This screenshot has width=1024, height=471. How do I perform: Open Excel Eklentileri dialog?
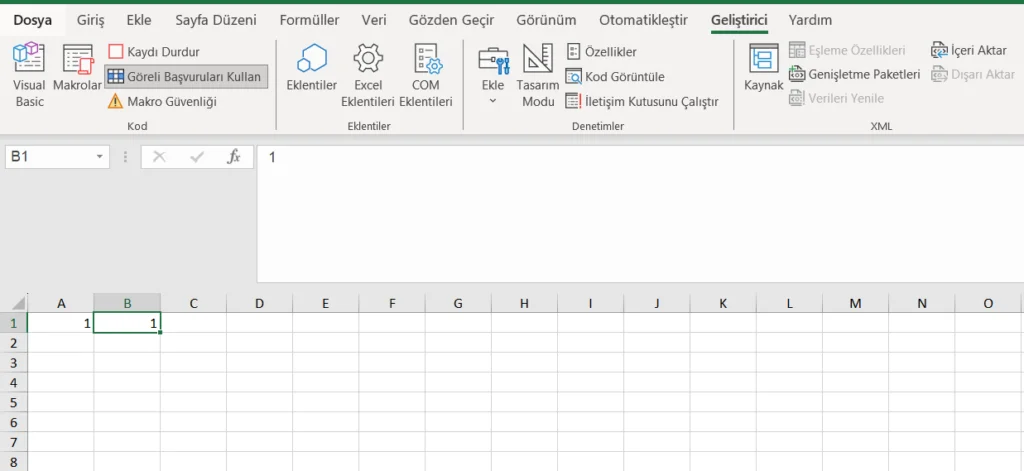[x=368, y=74]
